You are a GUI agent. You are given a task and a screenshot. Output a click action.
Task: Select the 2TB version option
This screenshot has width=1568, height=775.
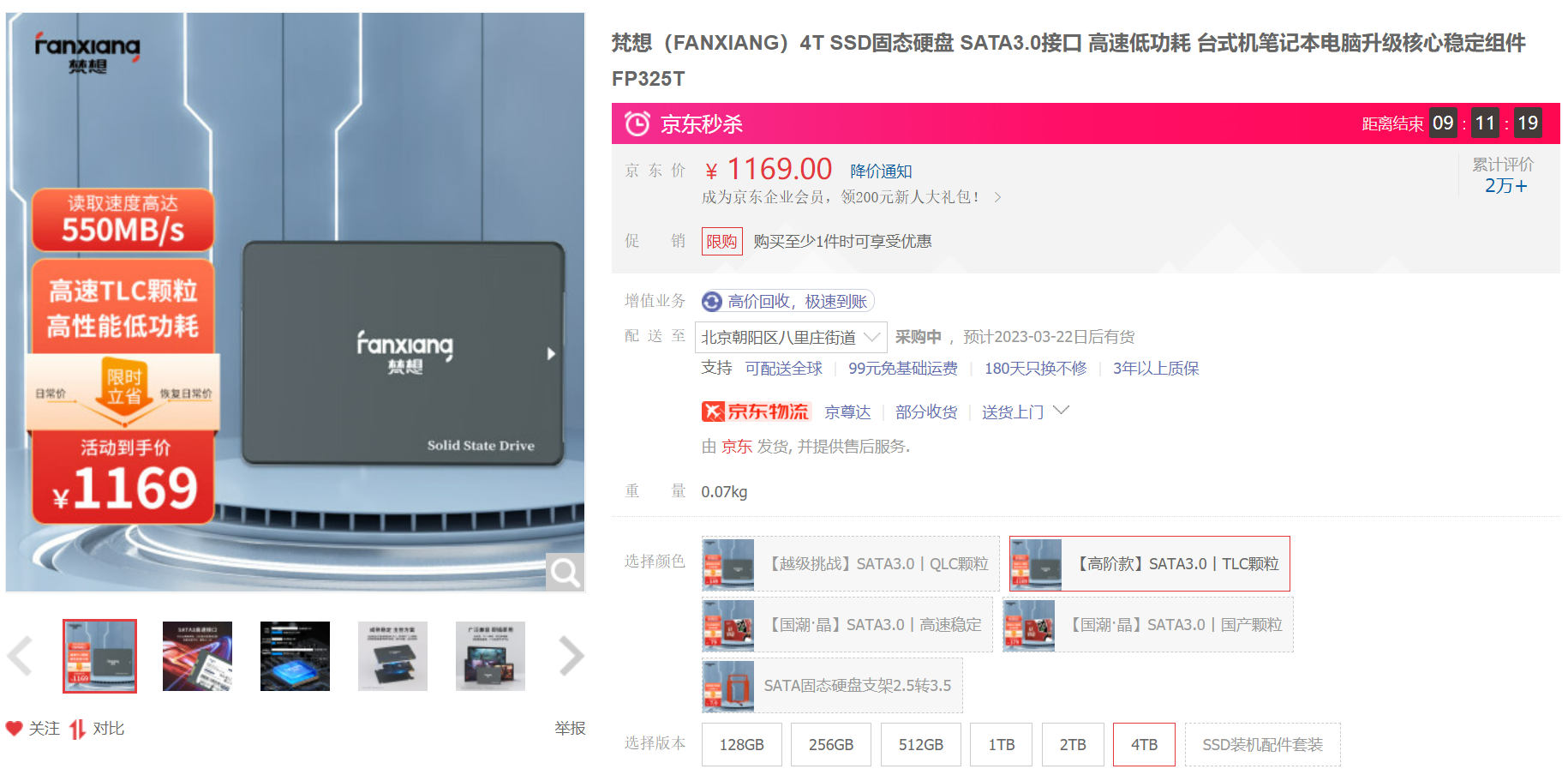tap(1073, 744)
